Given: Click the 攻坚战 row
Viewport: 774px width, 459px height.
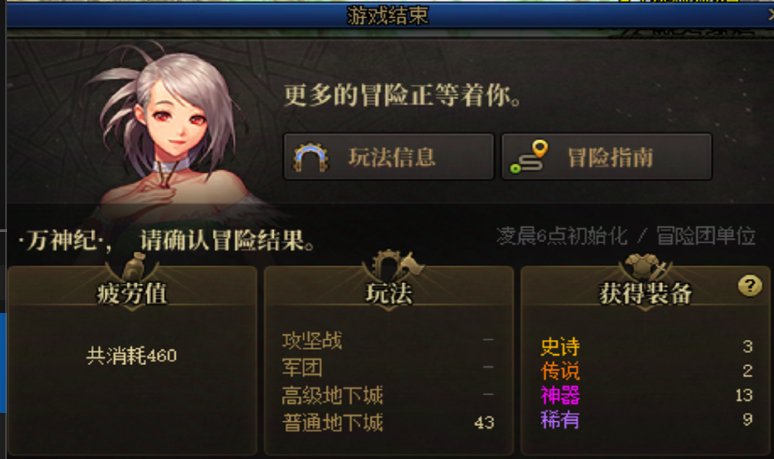Looking at the screenshot, I should point(388,341).
